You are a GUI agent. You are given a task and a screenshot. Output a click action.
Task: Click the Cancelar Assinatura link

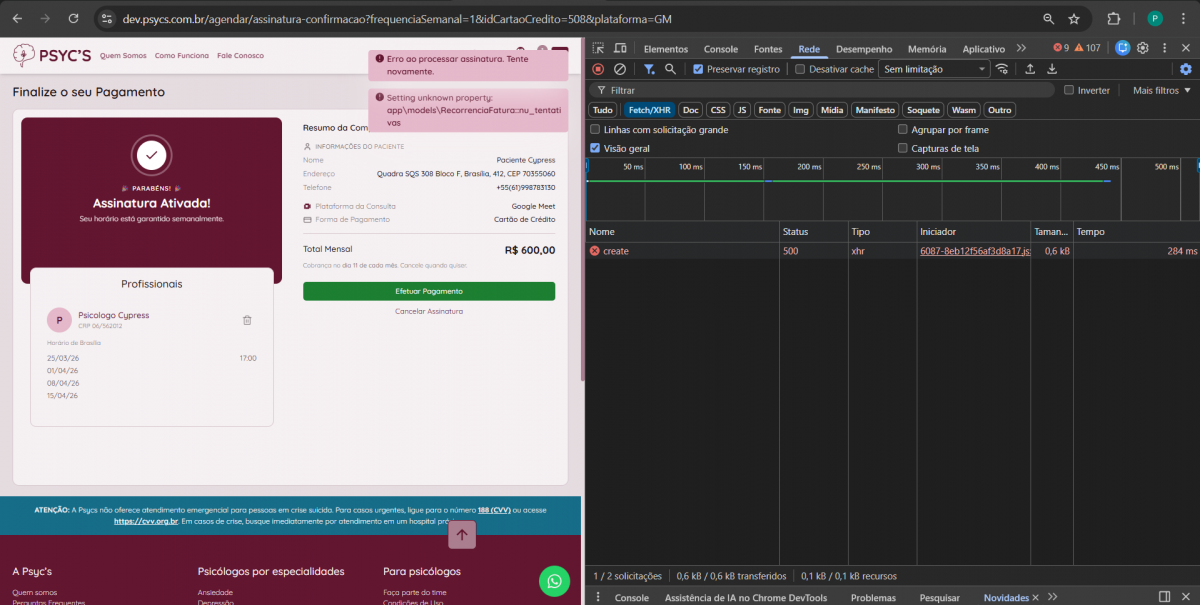(428, 311)
